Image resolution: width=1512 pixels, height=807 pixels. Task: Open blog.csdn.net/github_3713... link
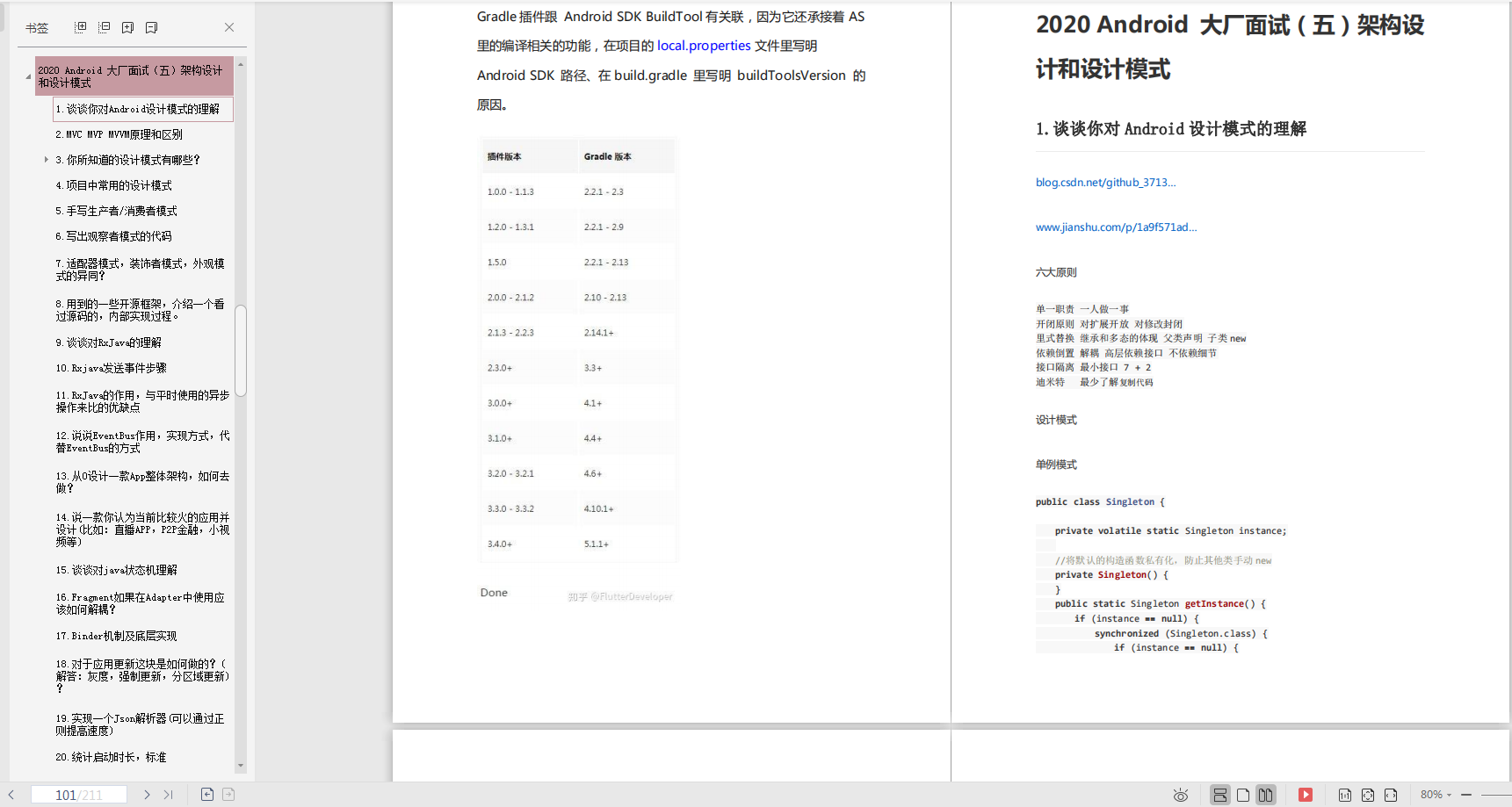(x=1105, y=183)
